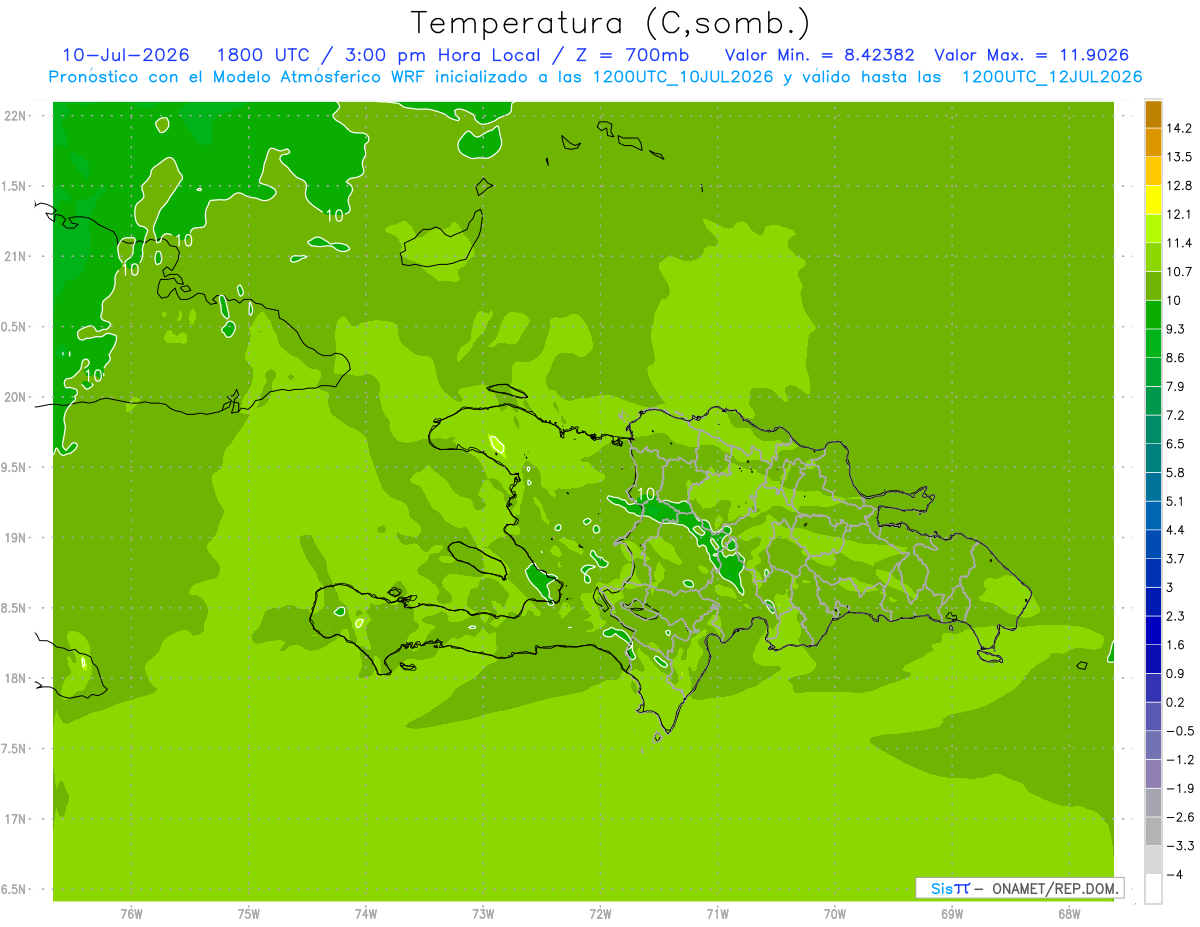Click the 14.2 colorbar label
The image size is (1200, 927).
(1179, 128)
